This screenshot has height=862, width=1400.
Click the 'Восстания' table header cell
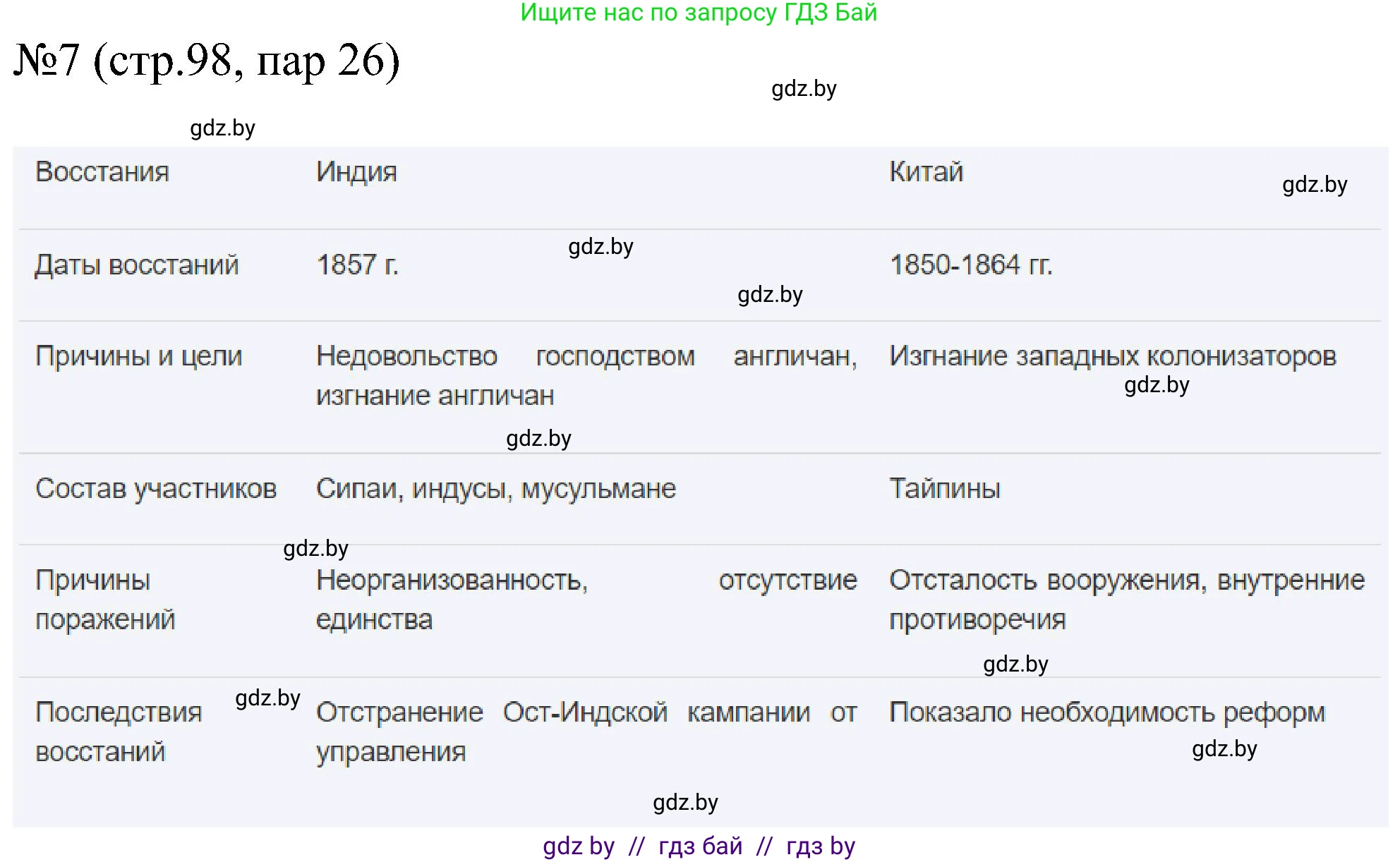(102, 171)
